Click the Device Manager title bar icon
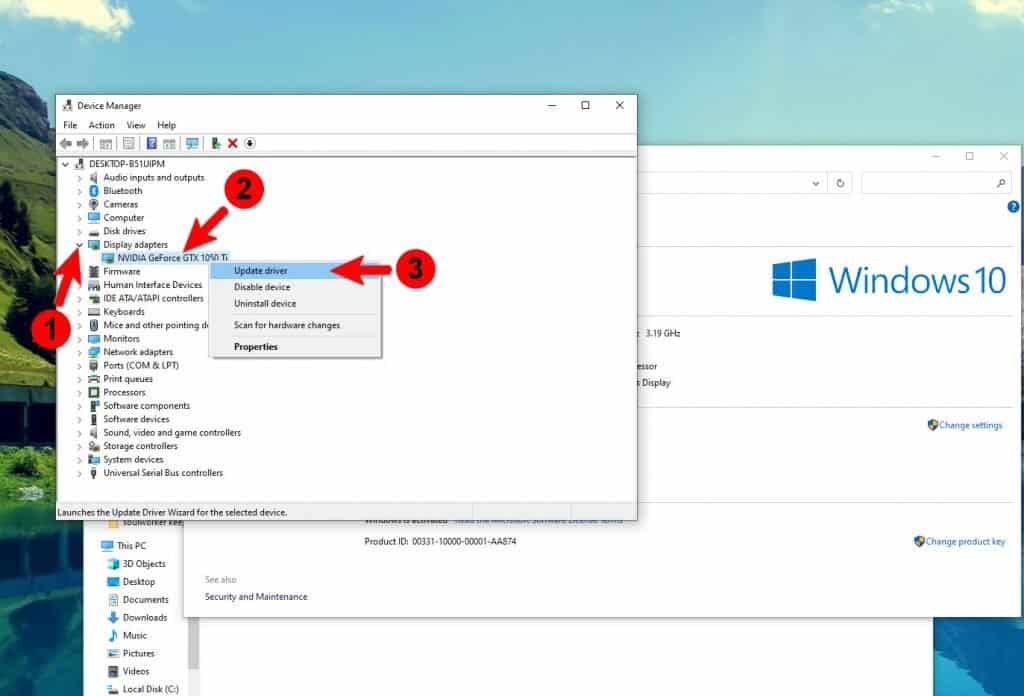This screenshot has height=696, width=1024. click(x=67, y=105)
